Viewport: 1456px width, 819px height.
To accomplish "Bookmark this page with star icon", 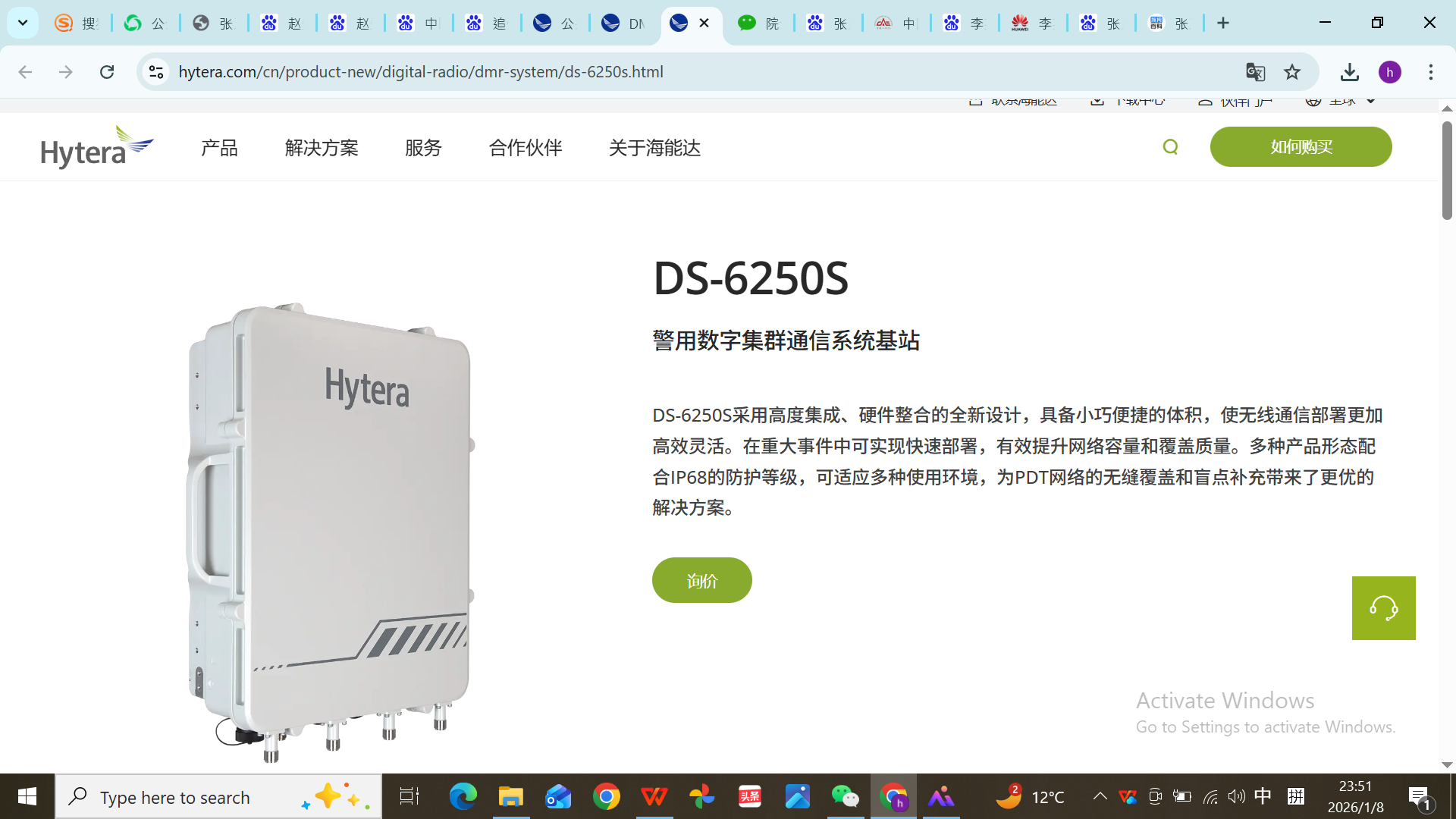I will [1292, 72].
